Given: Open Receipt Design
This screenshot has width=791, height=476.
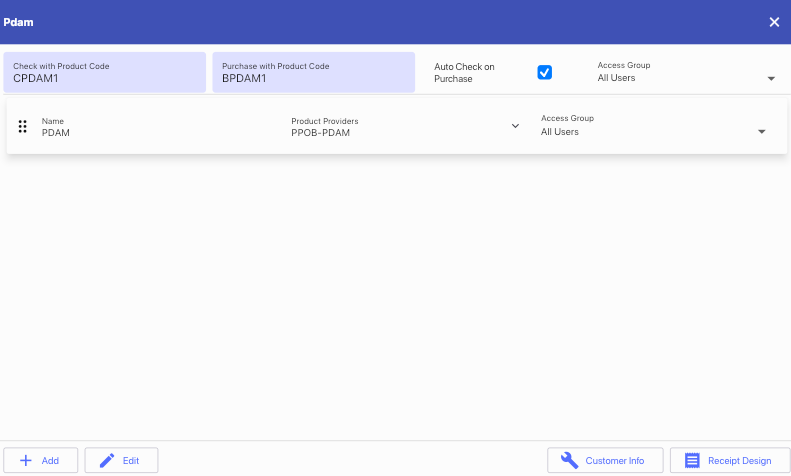Looking at the screenshot, I should click(x=729, y=460).
